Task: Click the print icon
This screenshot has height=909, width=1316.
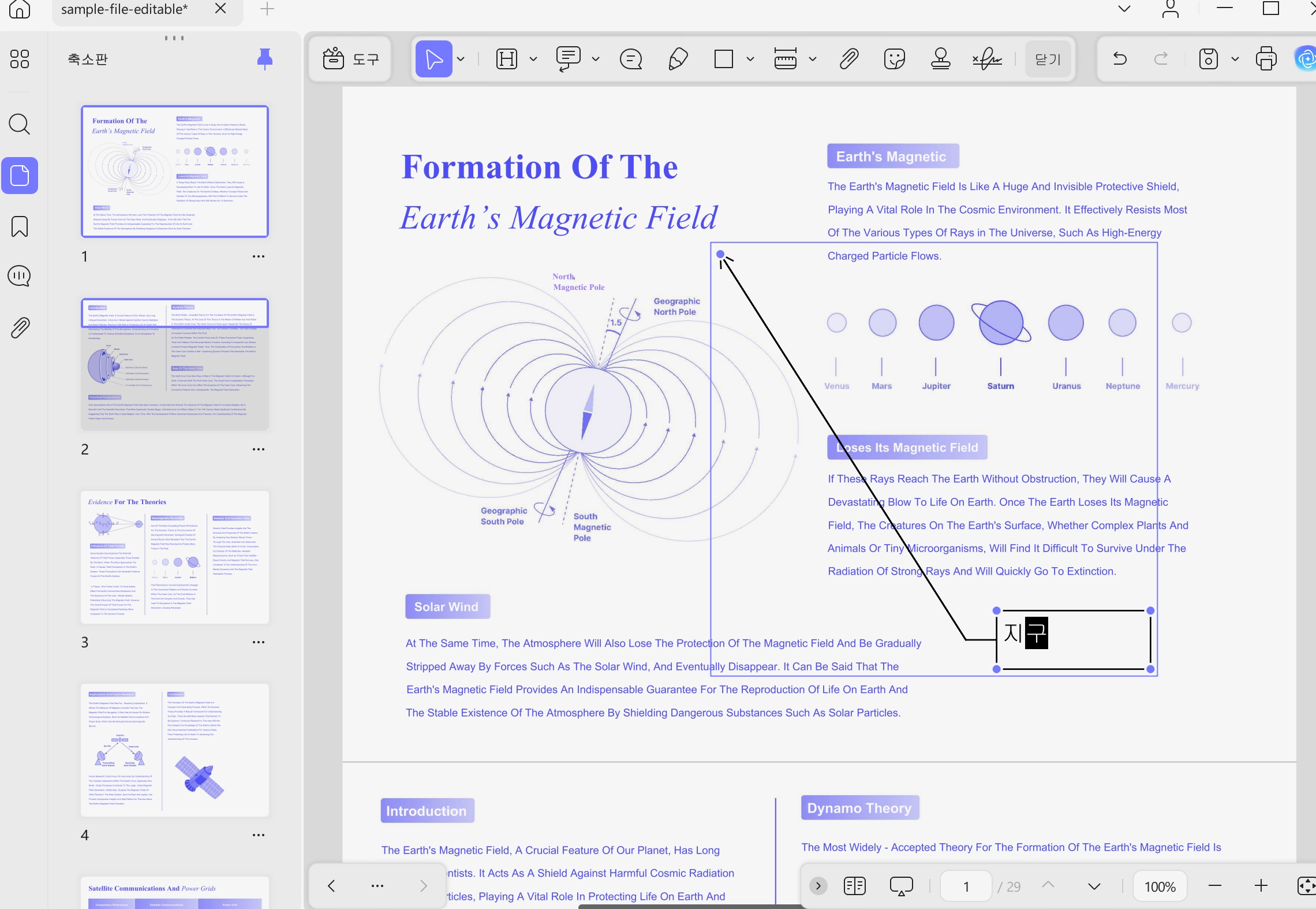Action: [x=1266, y=59]
